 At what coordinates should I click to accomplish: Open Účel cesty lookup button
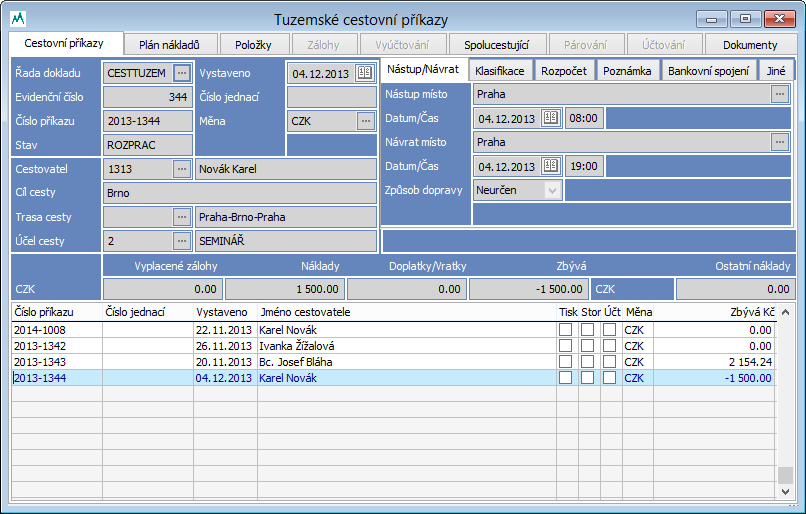[x=181, y=241]
